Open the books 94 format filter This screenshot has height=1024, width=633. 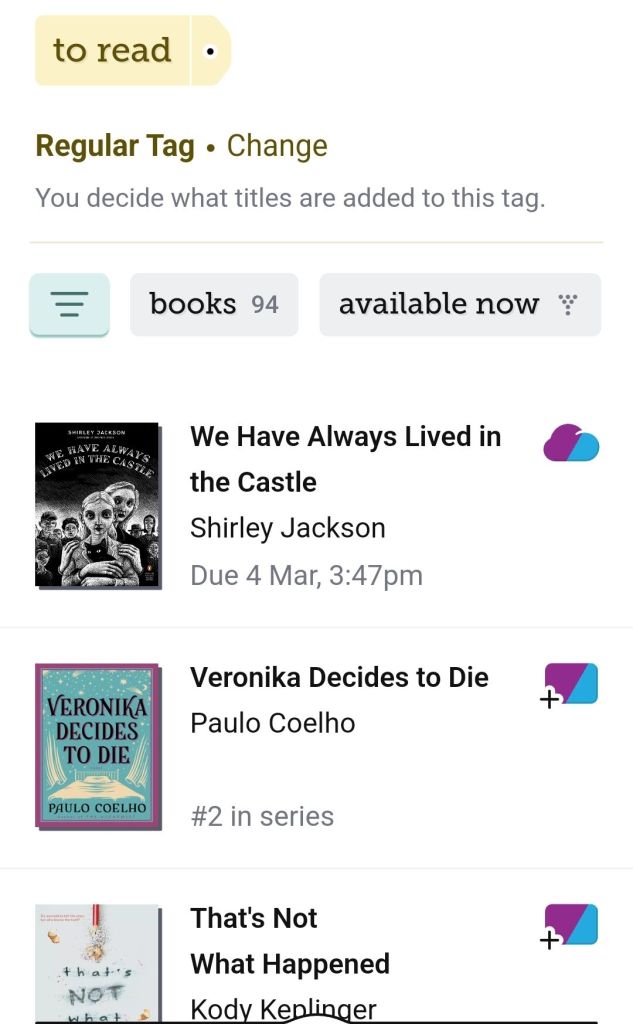pyautogui.click(x=213, y=304)
